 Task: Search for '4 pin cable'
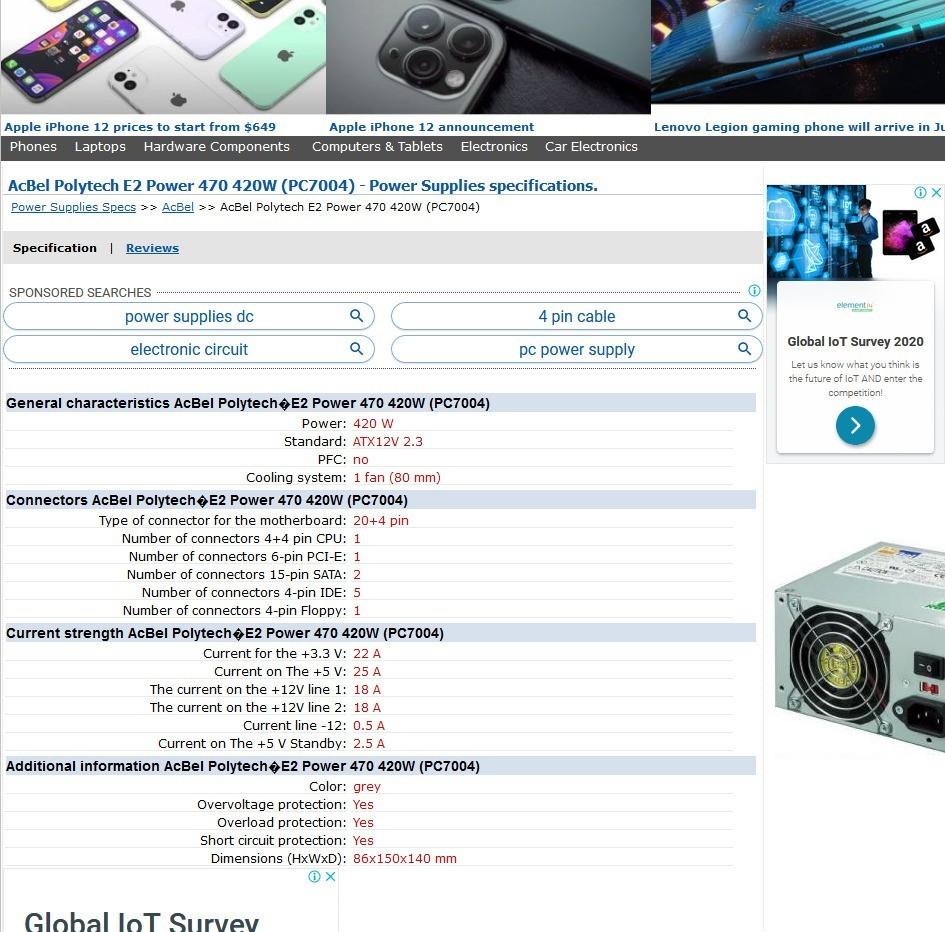click(x=577, y=316)
